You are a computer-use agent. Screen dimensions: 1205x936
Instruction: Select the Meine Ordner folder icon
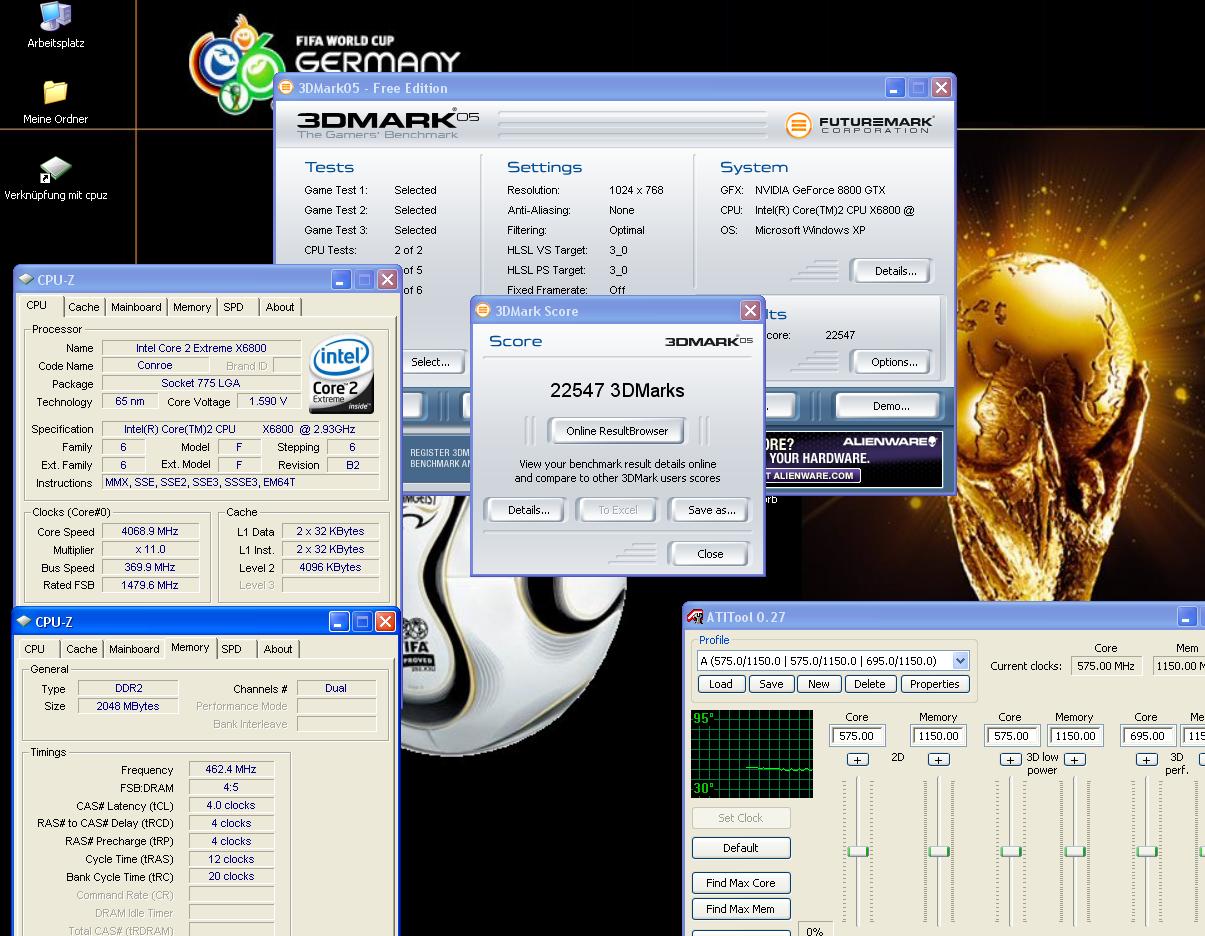[55, 92]
